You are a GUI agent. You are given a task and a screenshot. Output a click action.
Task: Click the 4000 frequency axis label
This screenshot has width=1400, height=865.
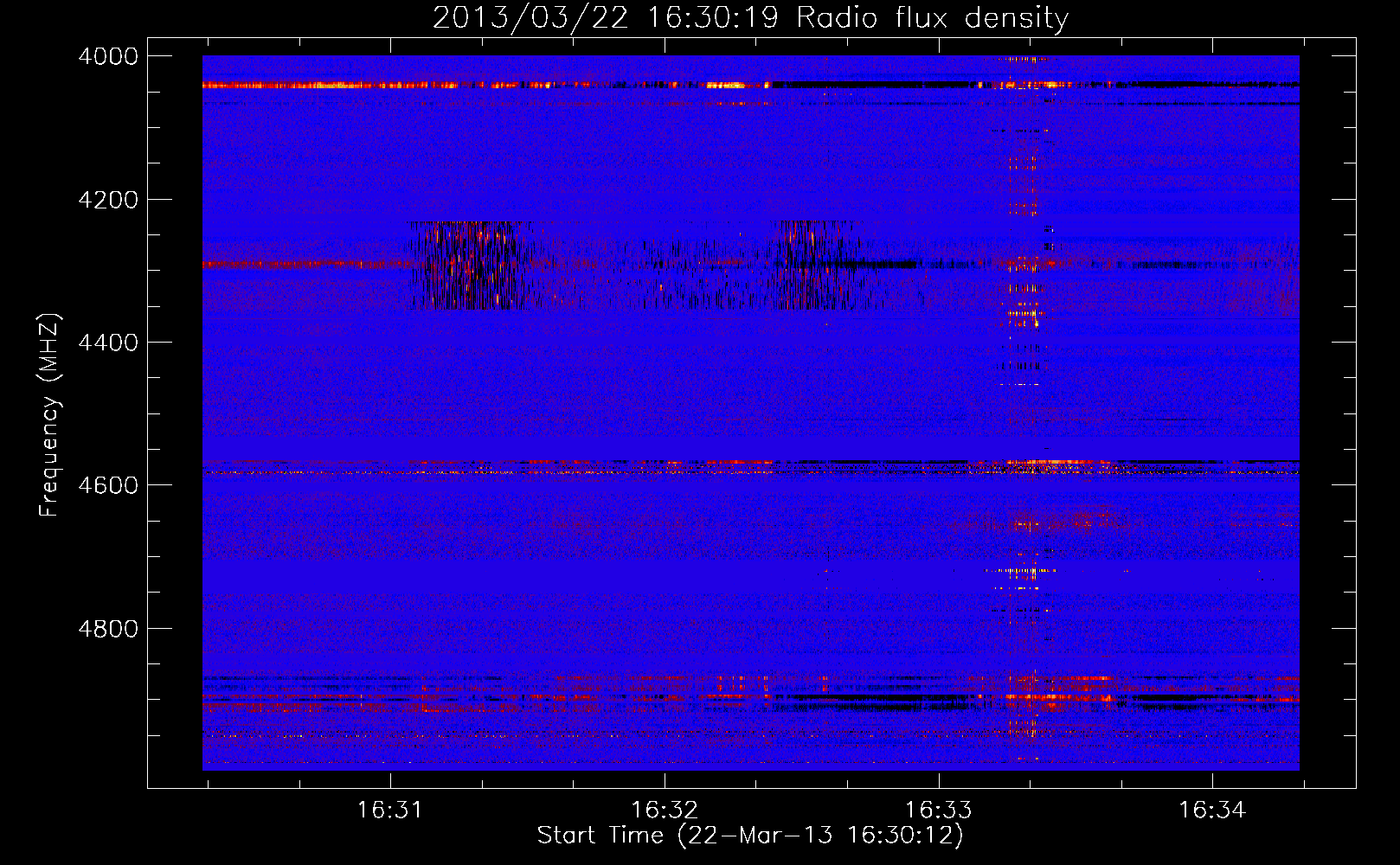coord(108,56)
